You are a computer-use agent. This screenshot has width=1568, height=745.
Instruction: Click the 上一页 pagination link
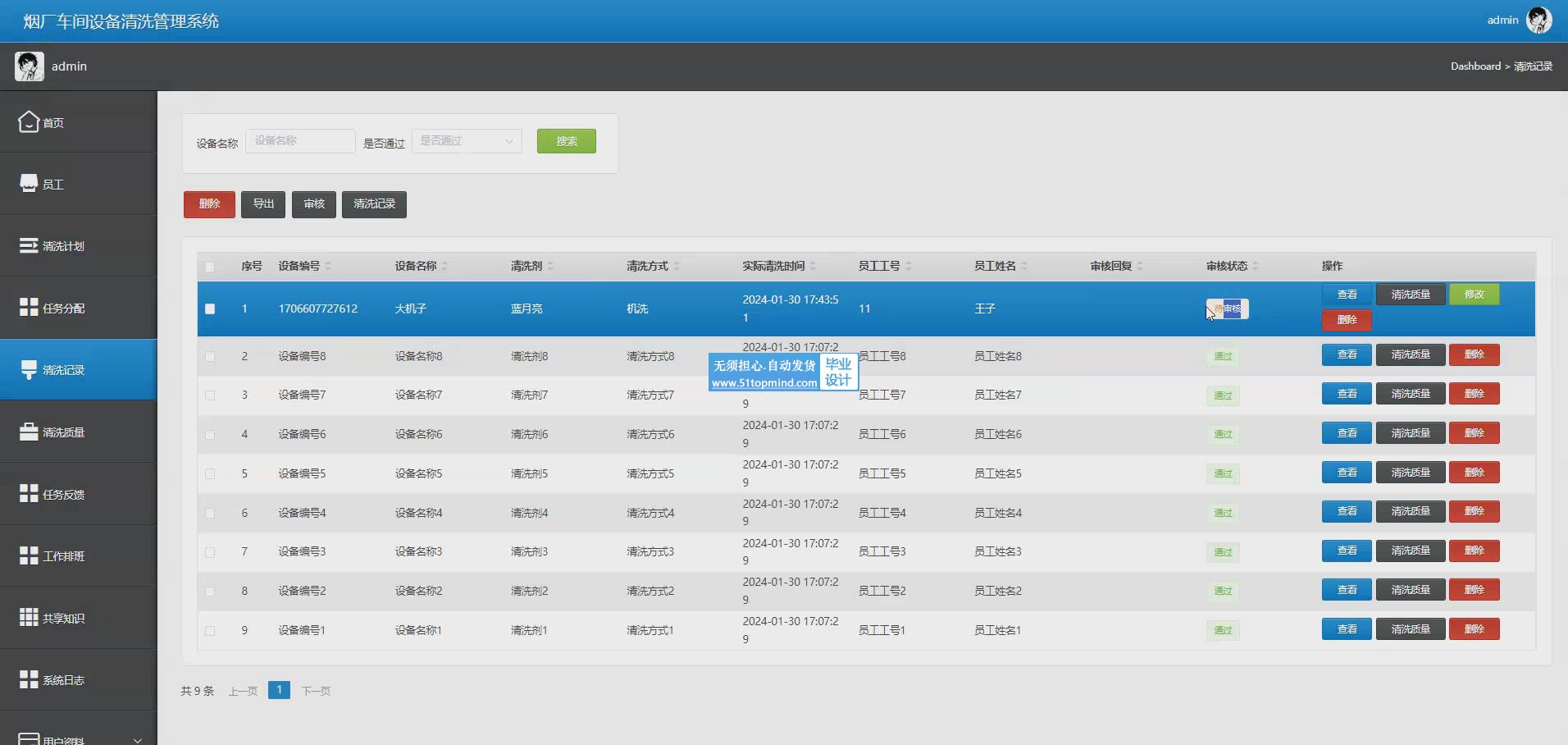click(243, 691)
